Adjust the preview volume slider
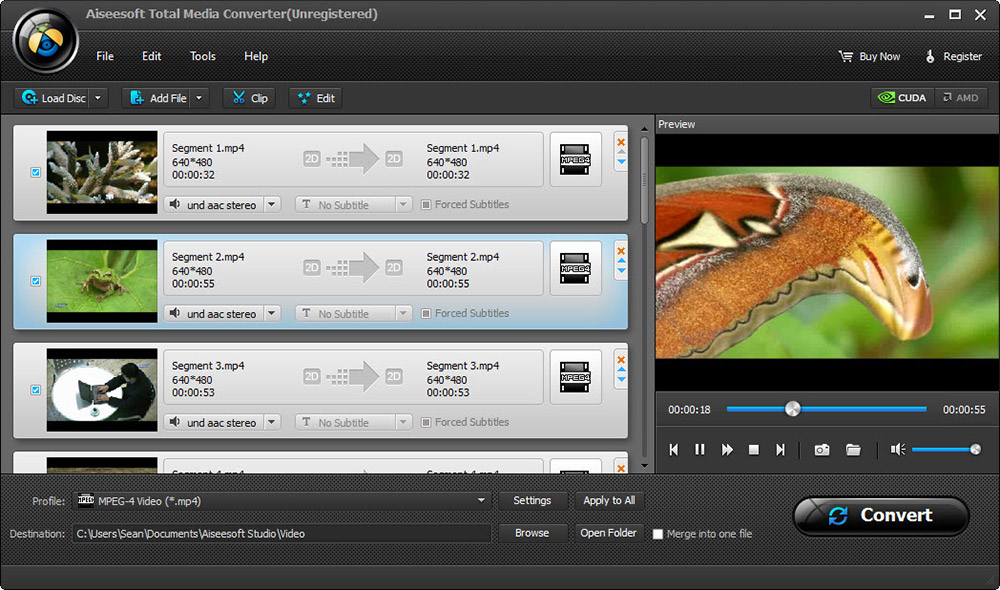1000x590 pixels. tap(946, 450)
